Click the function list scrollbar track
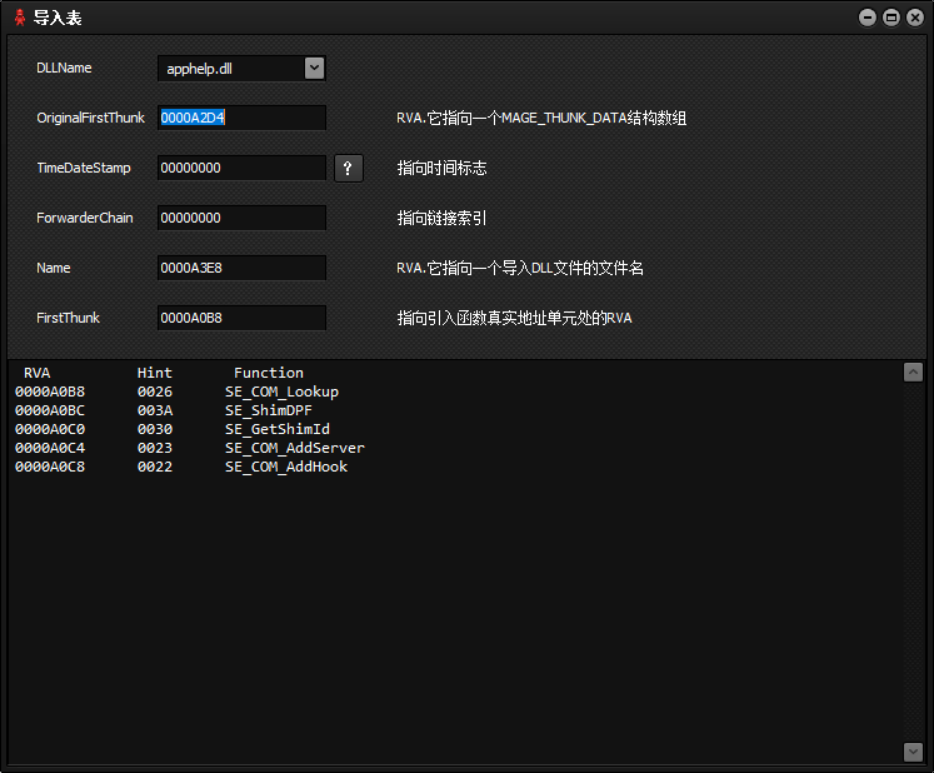Screen dimensions: 934x773 [x=912, y=560]
